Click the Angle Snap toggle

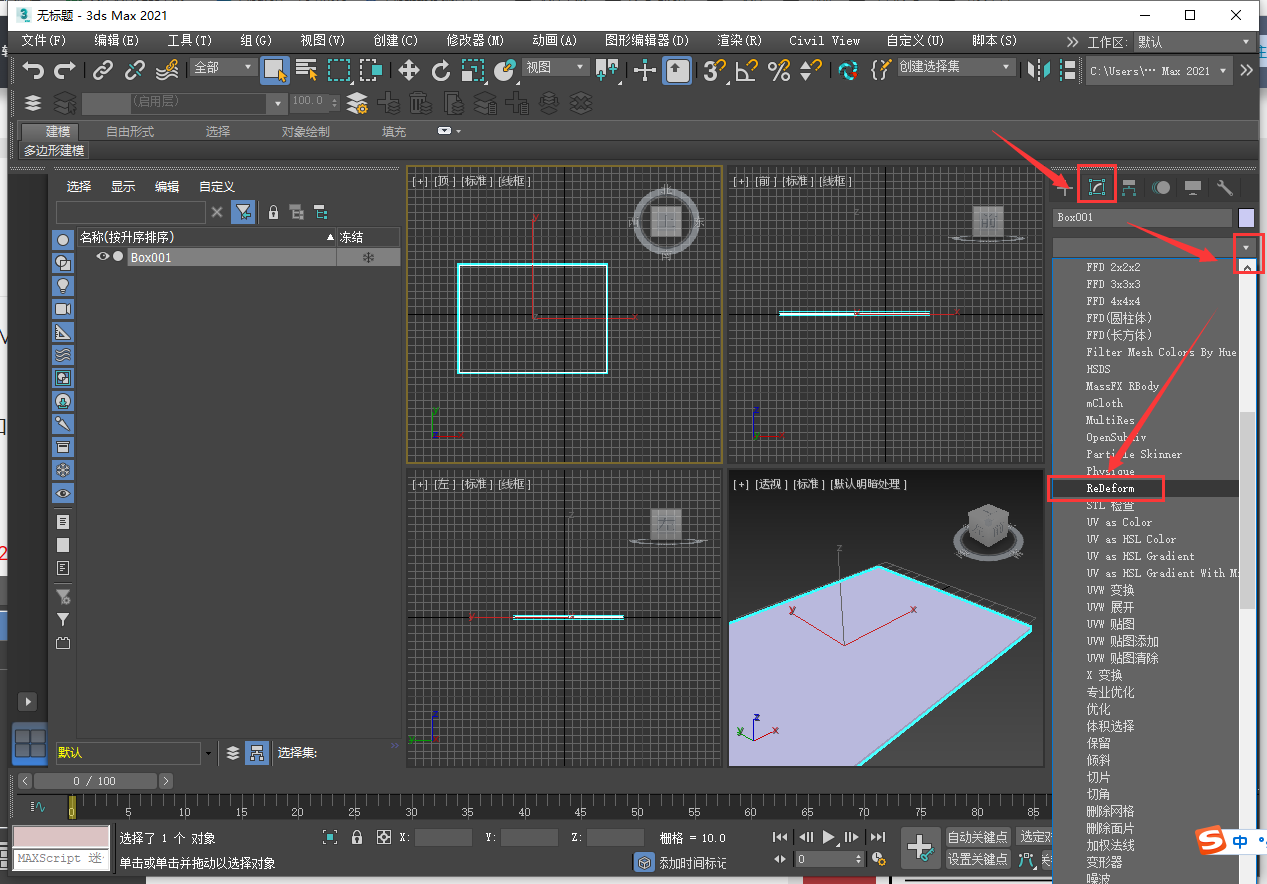click(x=747, y=70)
